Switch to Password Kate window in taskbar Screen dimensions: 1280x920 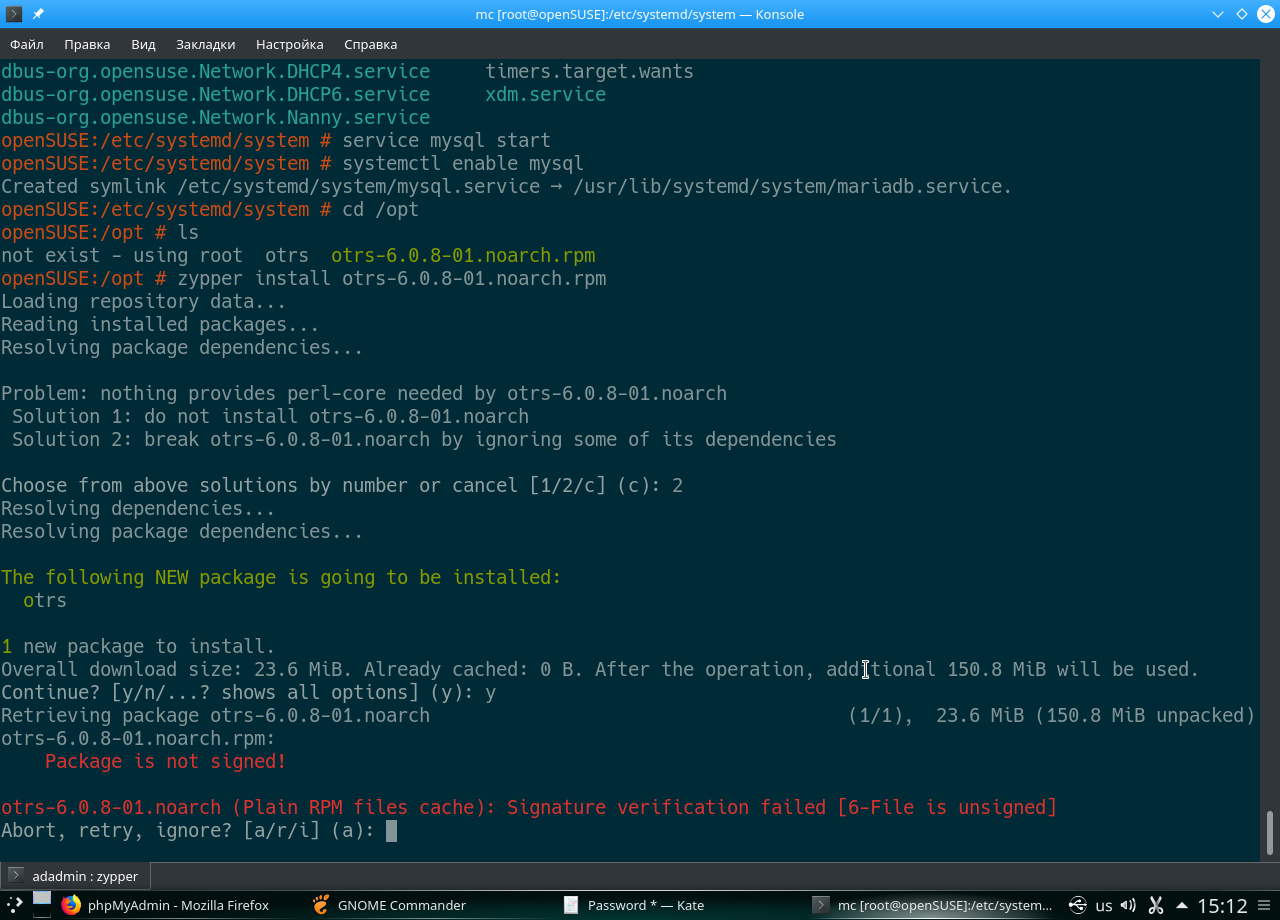click(634, 905)
